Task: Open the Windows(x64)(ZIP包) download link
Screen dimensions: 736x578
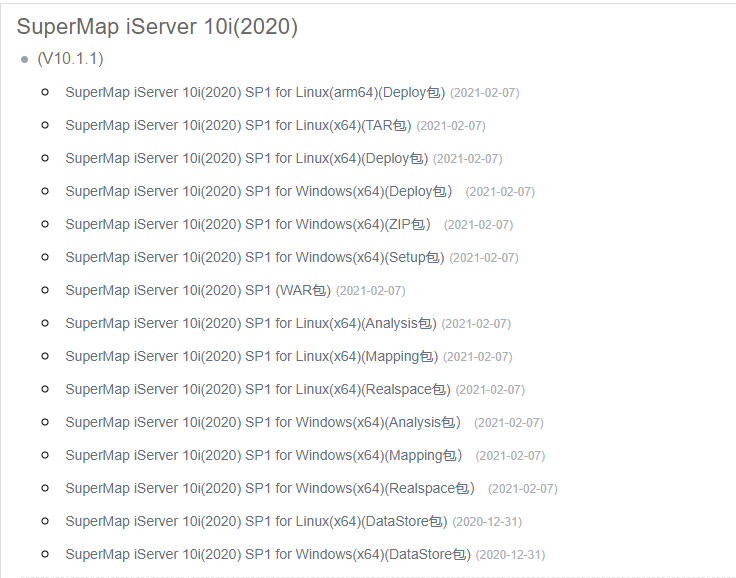Action: [x=248, y=224]
